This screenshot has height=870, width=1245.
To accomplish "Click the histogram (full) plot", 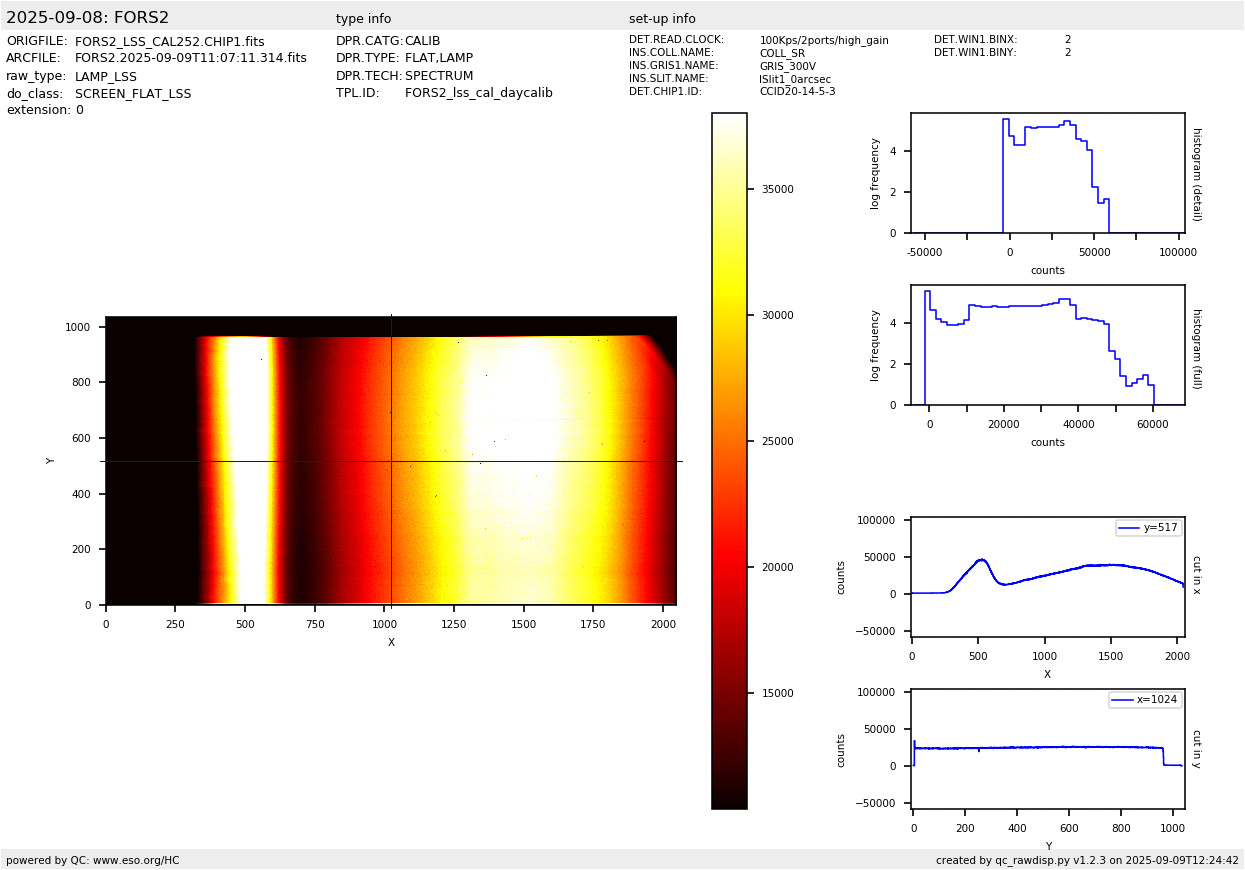I will [1048, 345].
